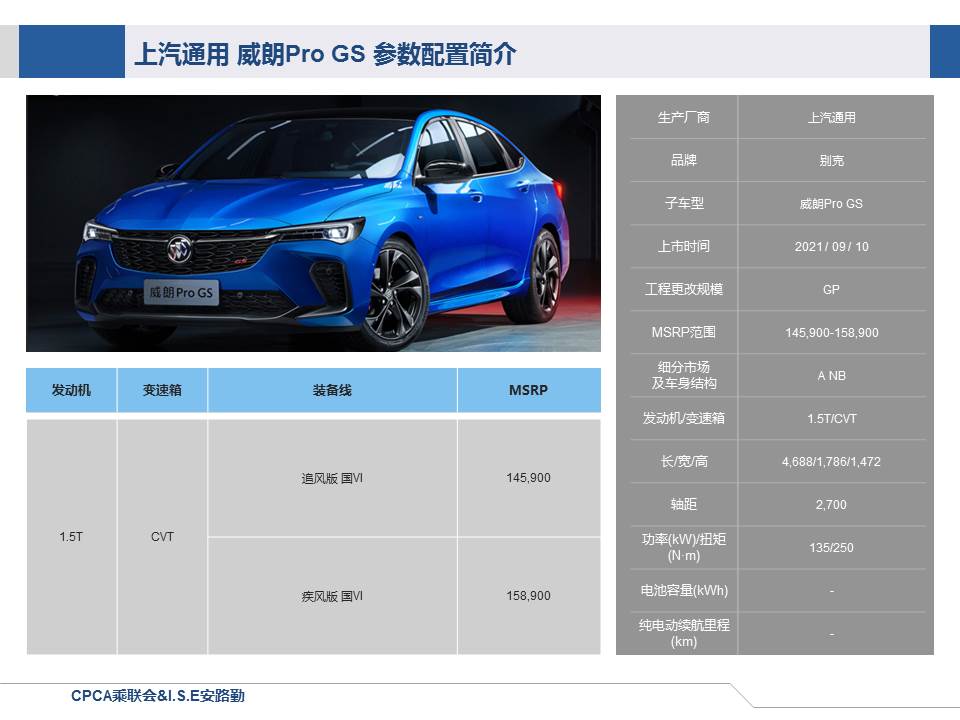This screenshot has height=720, width=960.
Task: Click the 135/250 power torque value
Action: [831, 548]
